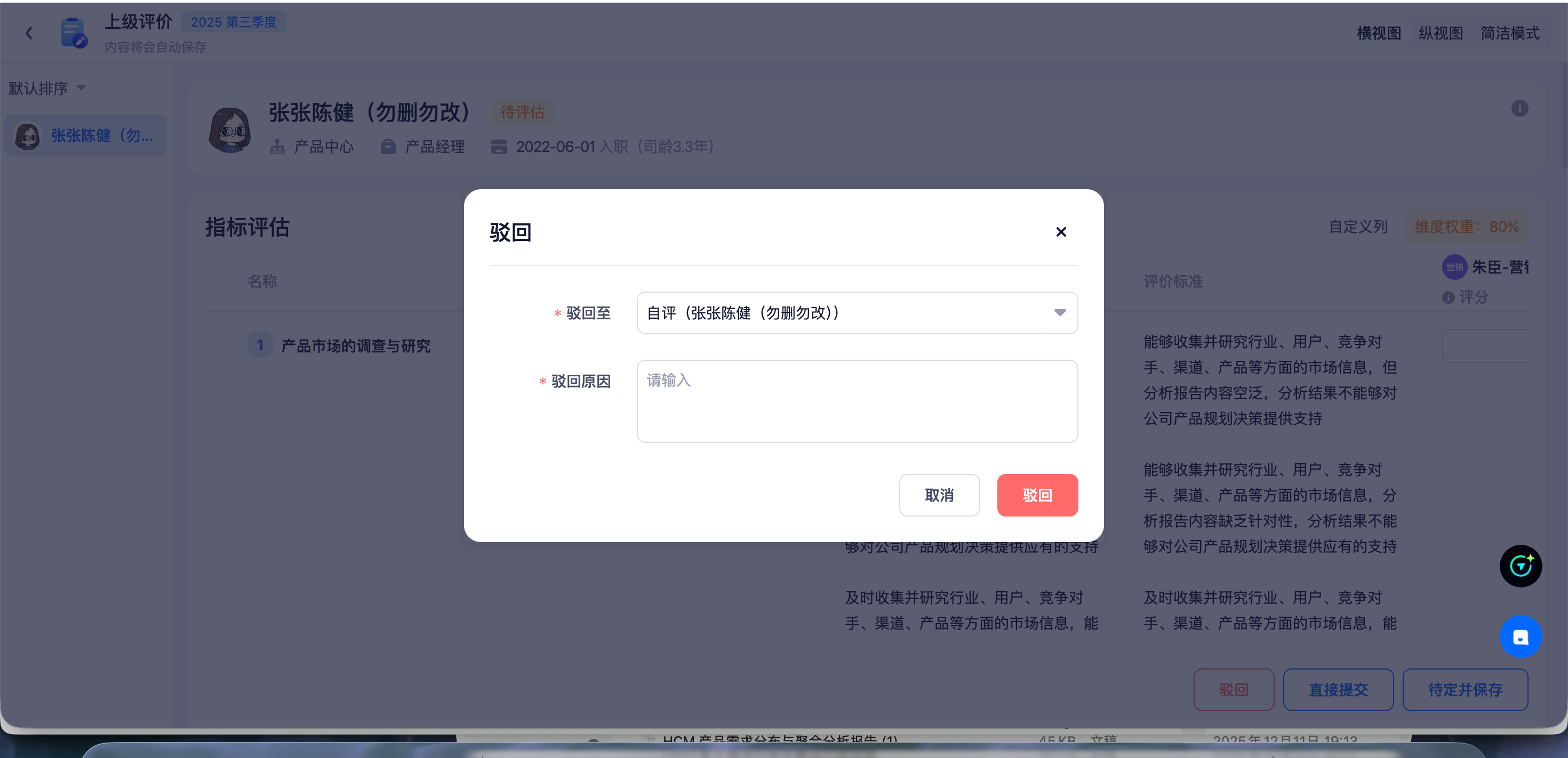
Task: Click the 取消 button
Action: [939, 495]
